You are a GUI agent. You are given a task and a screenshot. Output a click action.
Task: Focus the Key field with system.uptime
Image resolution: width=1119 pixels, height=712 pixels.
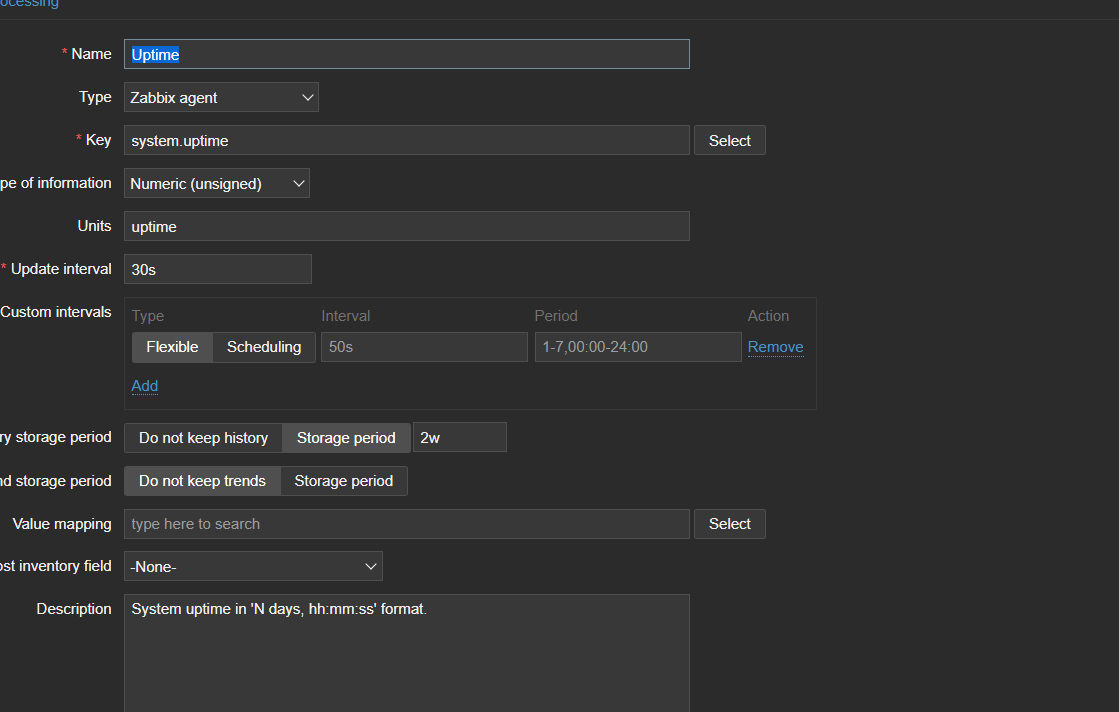tap(406, 141)
